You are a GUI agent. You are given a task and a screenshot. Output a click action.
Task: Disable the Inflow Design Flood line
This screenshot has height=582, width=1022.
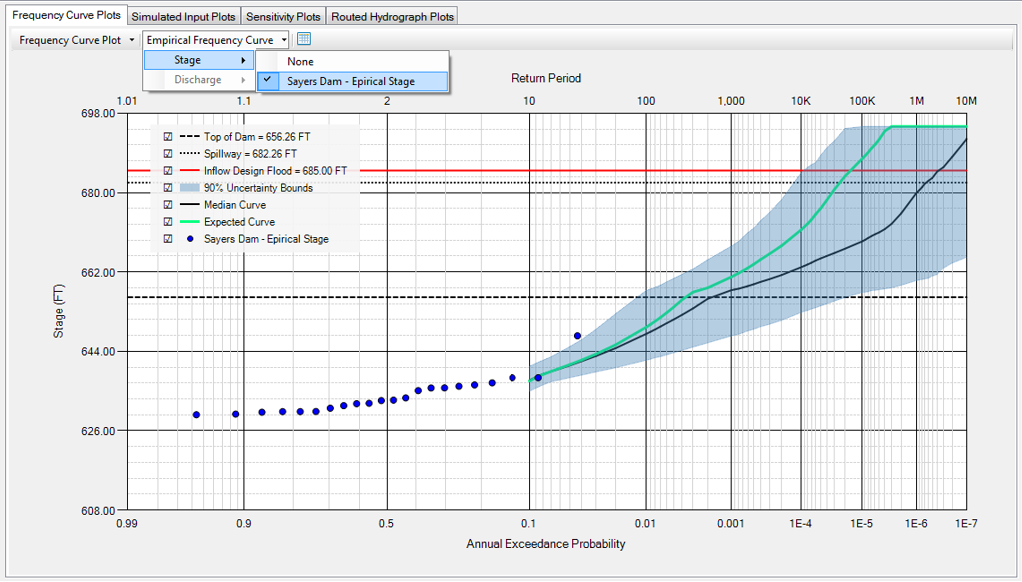(x=167, y=171)
